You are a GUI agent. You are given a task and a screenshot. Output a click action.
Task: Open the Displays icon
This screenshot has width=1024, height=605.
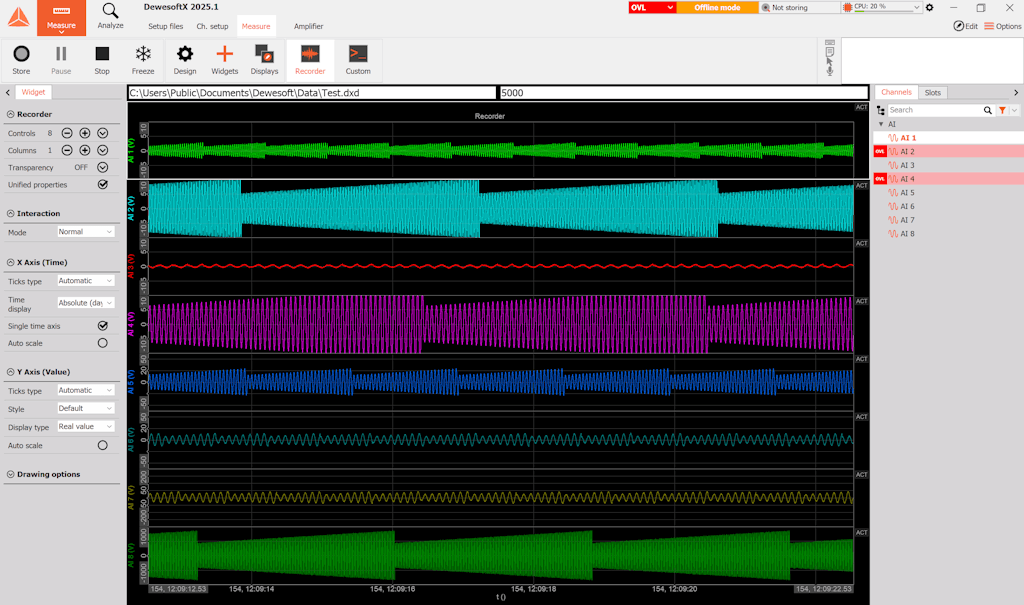264,60
